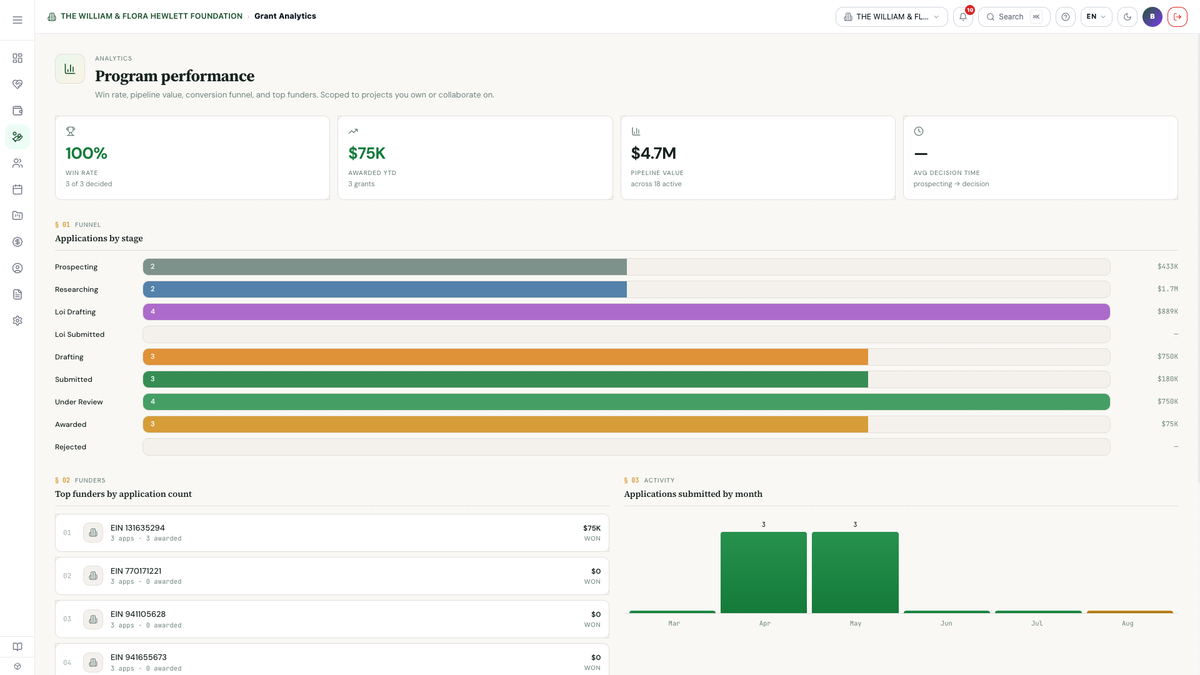The image size is (1200, 675).
Task: Click the purple Loi Drafting funnel bar
Action: click(626, 312)
